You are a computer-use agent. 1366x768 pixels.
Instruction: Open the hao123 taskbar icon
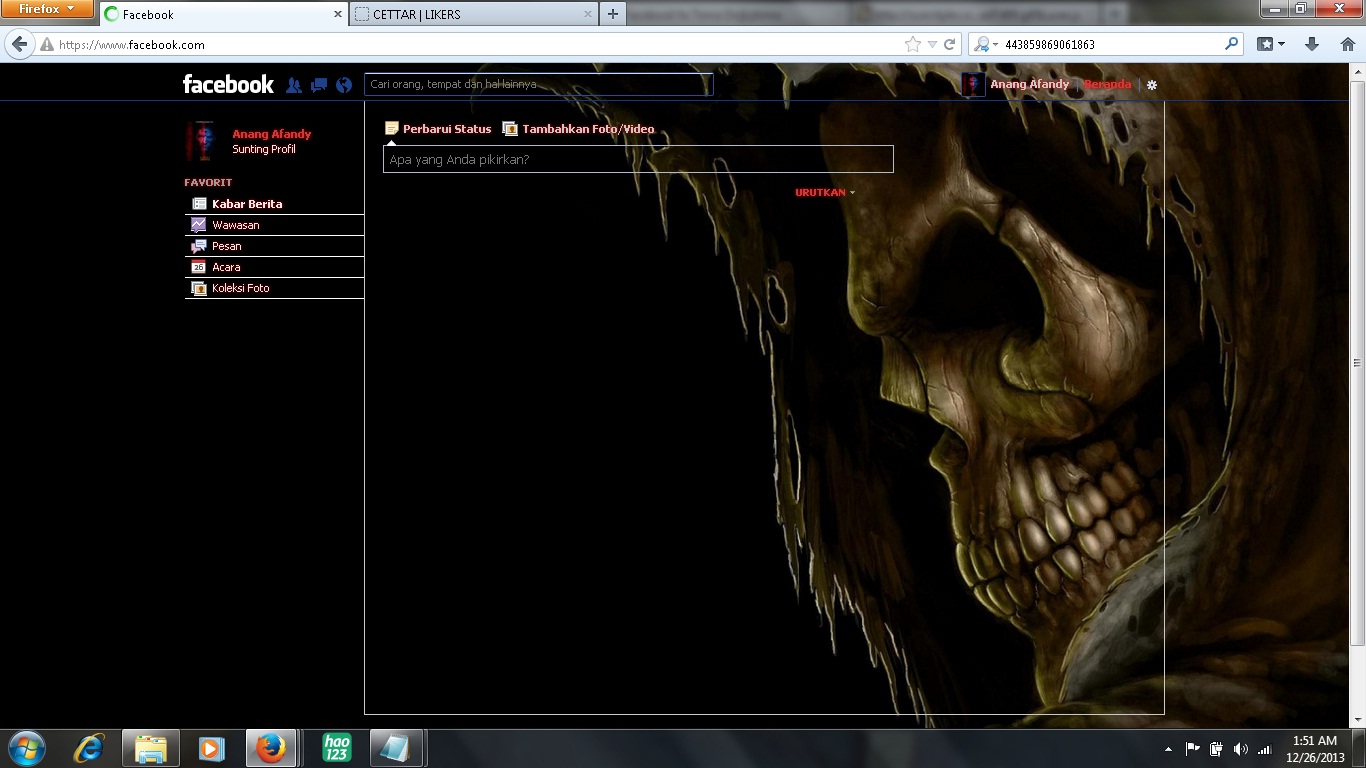point(337,748)
